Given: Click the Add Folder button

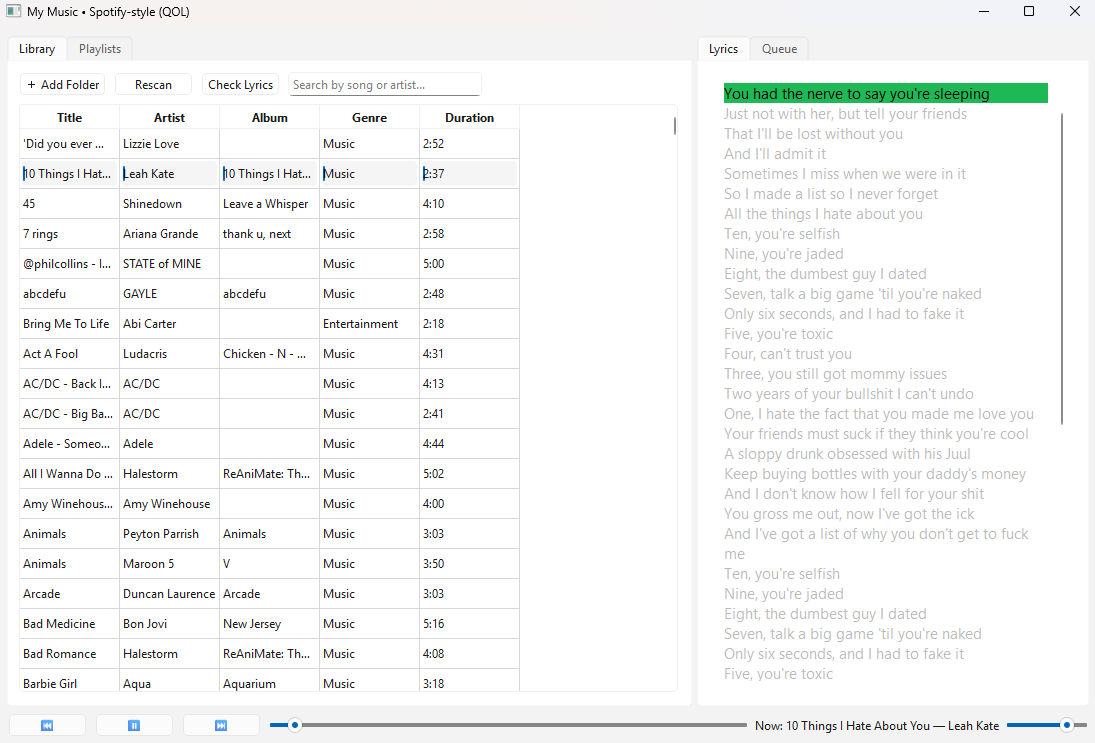Looking at the screenshot, I should [x=63, y=84].
